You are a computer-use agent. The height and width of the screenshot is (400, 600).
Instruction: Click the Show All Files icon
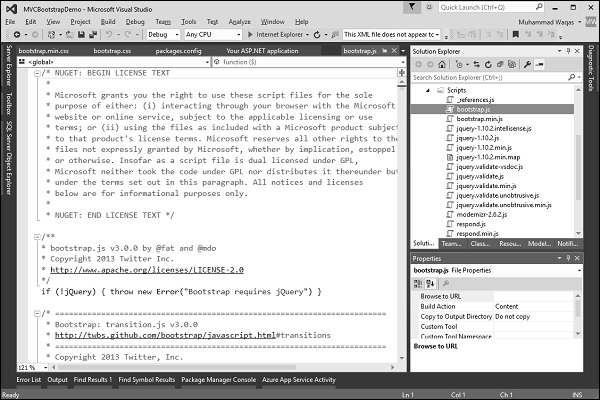pyautogui.click(x=512, y=64)
